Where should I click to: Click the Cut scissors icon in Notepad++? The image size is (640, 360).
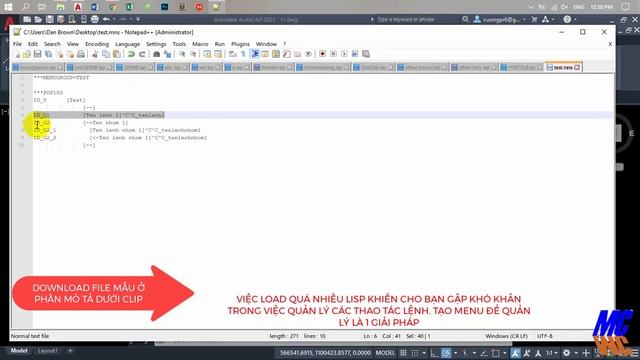click(95, 54)
